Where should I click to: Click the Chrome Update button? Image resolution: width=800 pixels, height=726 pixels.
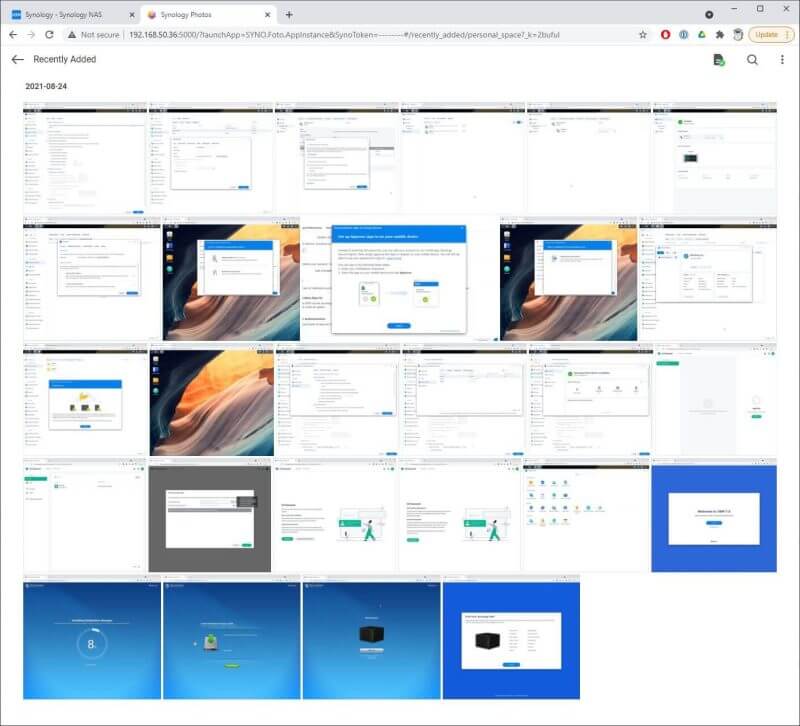tap(766, 34)
